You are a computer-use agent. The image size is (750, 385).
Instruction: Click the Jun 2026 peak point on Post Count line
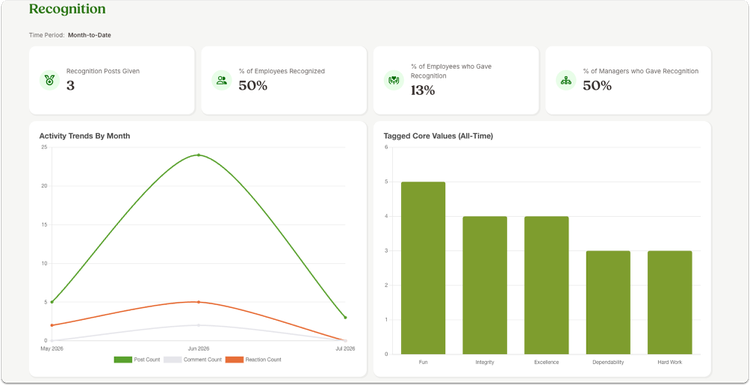tap(199, 155)
